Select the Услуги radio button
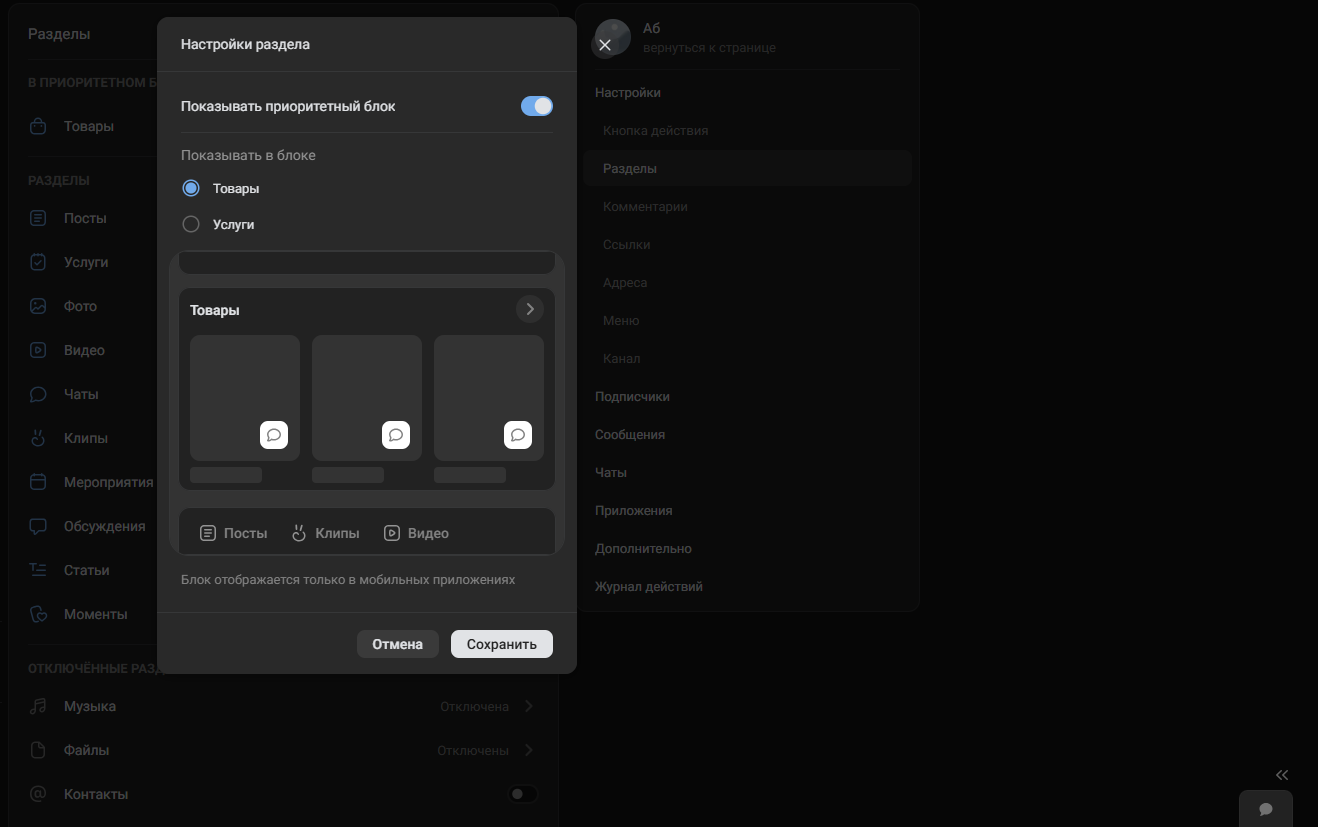 tap(191, 224)
